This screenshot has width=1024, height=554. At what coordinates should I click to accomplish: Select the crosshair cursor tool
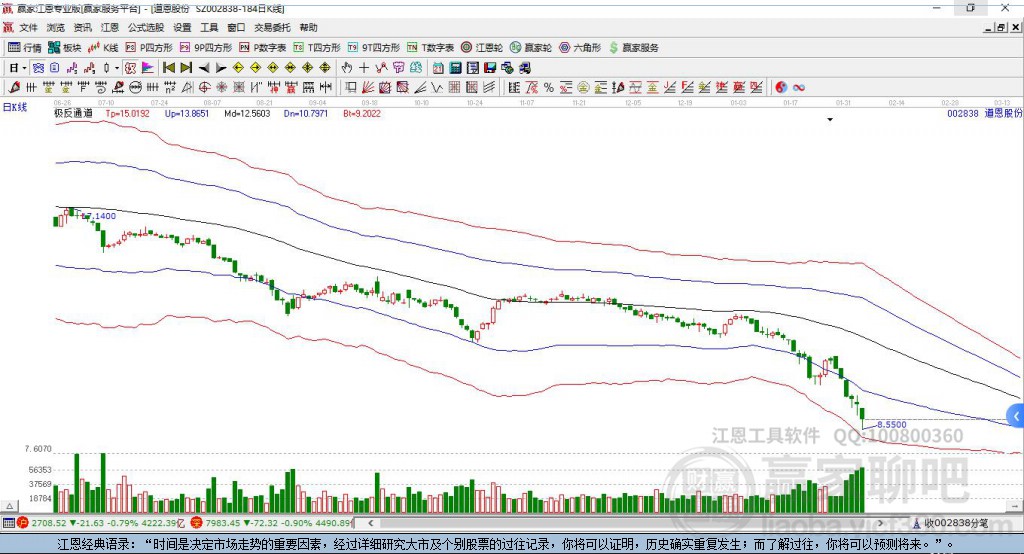[364, 68]
